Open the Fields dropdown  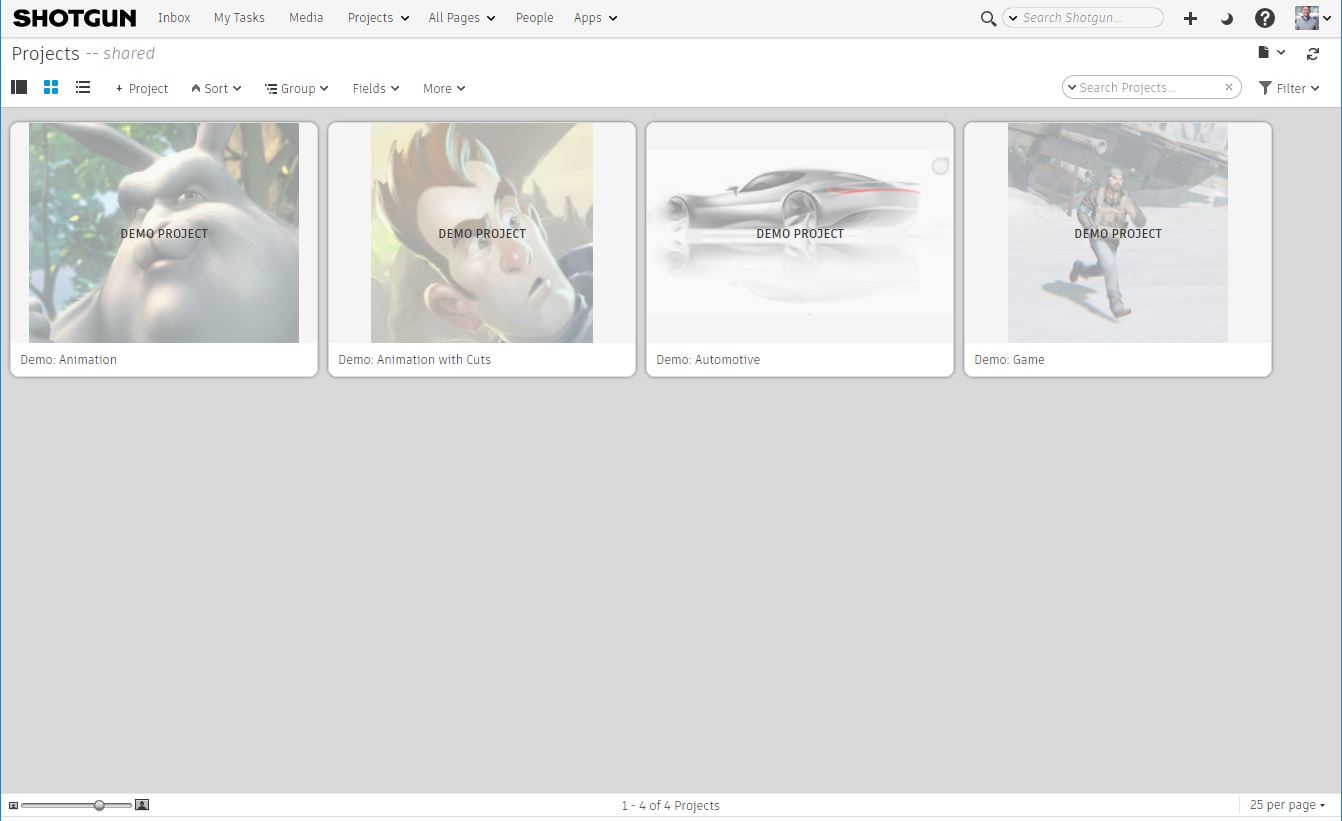376,88
